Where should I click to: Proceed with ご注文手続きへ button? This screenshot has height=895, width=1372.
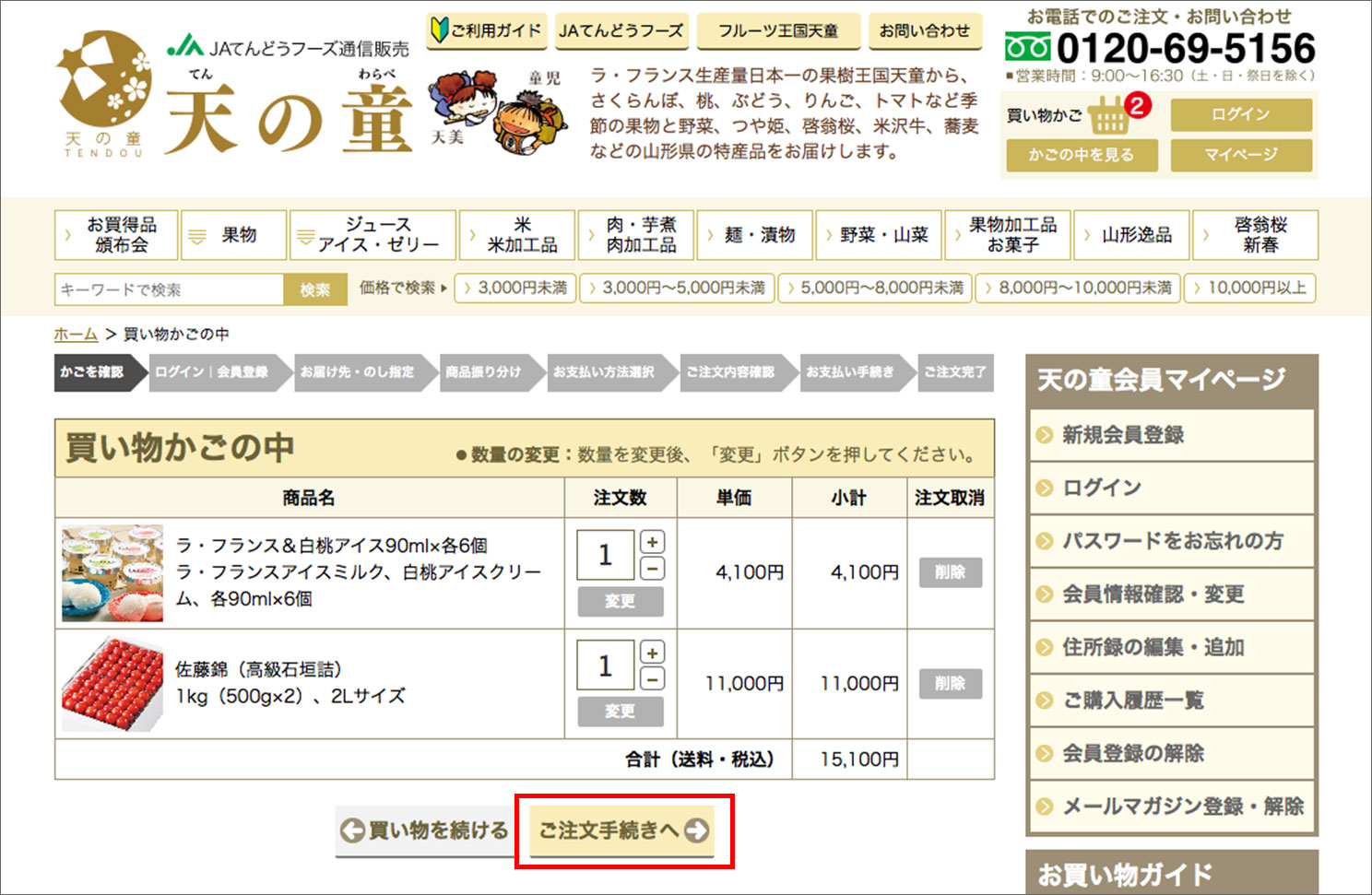coord(623,830)
